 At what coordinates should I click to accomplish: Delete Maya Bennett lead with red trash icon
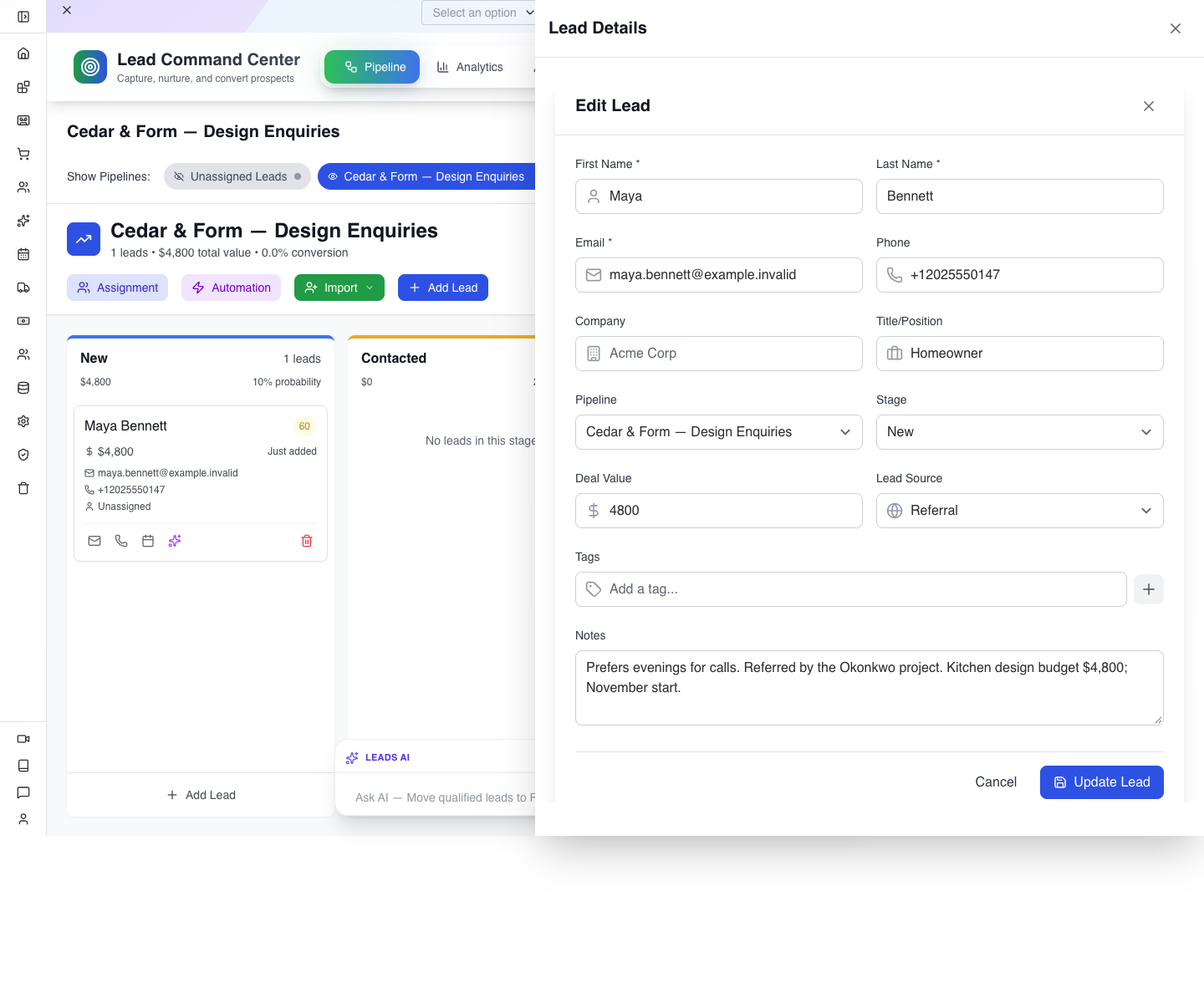pyautogui.click(x=307, y=541)
